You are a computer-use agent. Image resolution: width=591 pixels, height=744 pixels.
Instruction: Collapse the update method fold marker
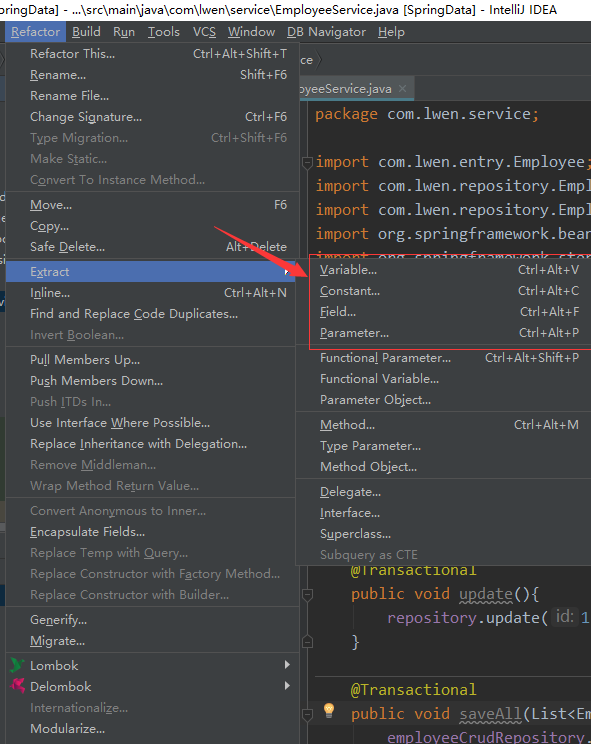(307, 594)
